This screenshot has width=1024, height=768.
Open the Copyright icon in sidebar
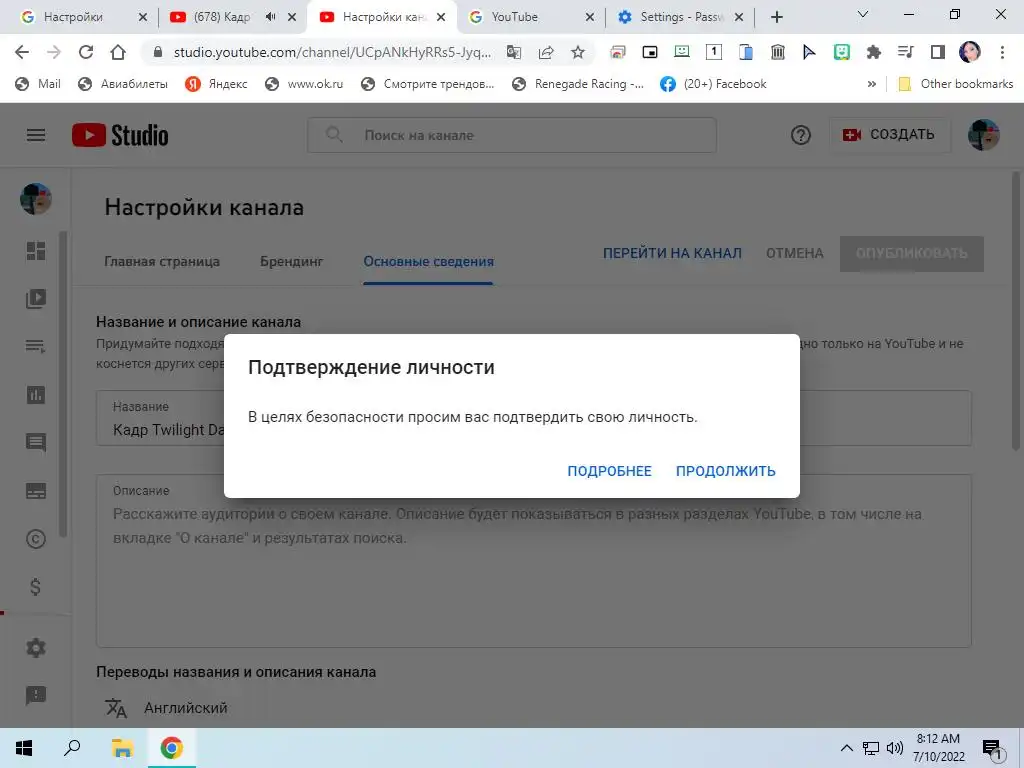click(36, 539)
